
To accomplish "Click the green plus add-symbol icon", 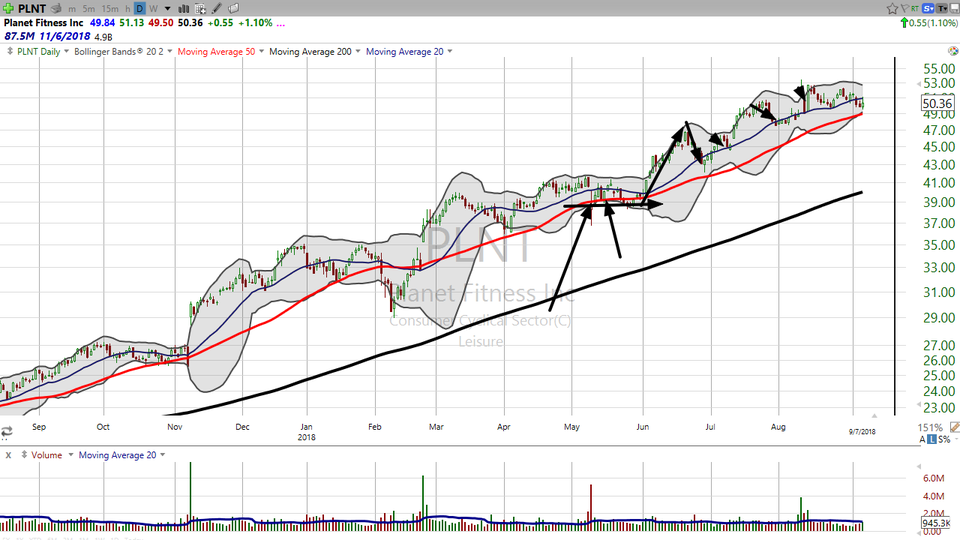I will click(x=9, y=8).
